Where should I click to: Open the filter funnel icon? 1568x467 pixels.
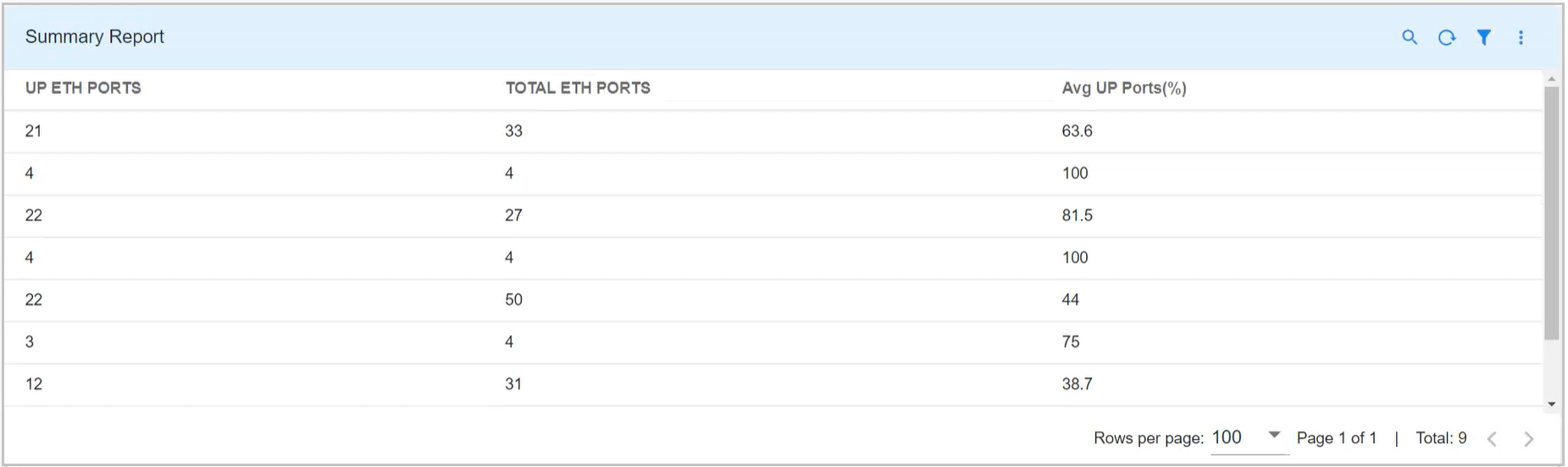1484,37
